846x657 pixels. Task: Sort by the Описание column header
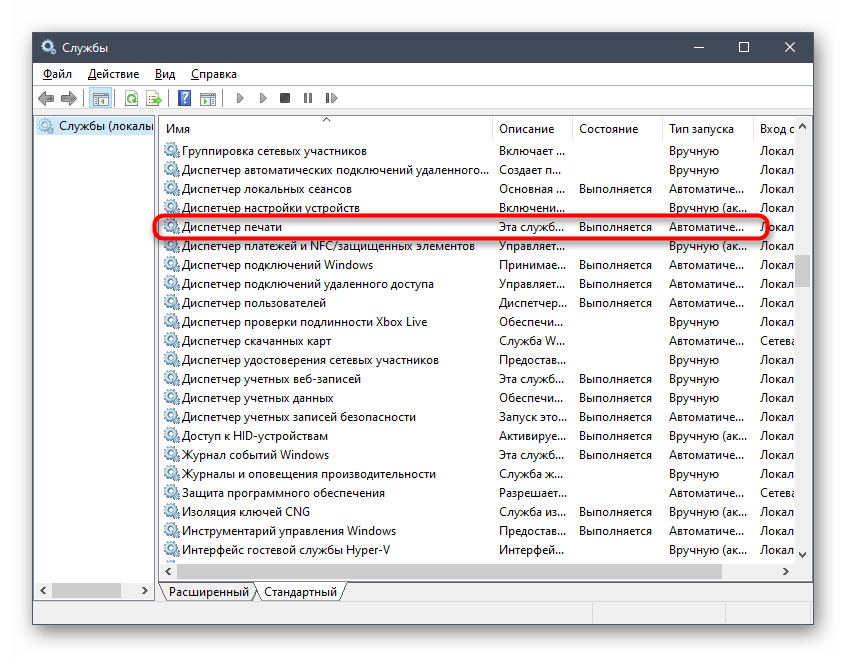(532, 129)
